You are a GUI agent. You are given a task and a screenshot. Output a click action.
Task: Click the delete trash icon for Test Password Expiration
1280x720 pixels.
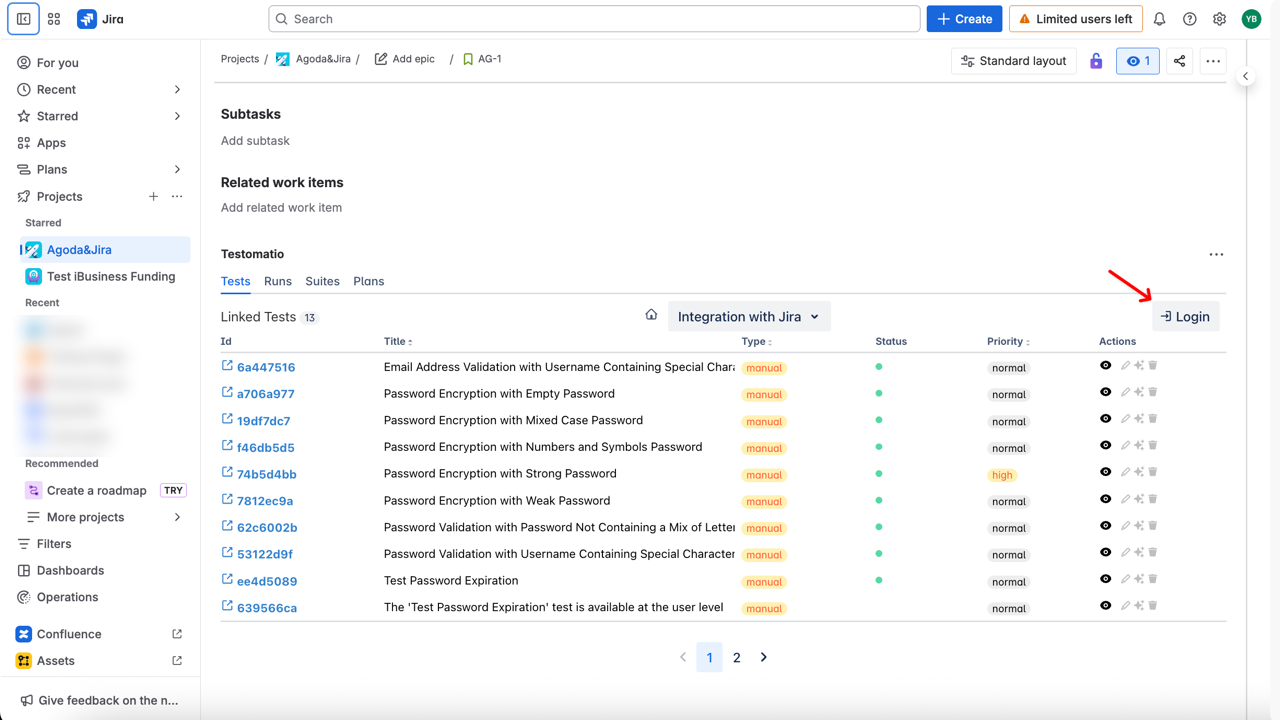pos(1153,578)
